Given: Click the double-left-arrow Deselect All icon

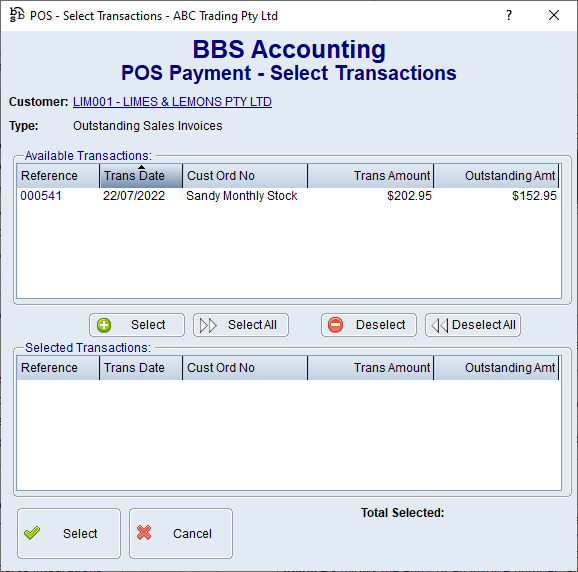Looking at the screenshot, I should (440, 325).
